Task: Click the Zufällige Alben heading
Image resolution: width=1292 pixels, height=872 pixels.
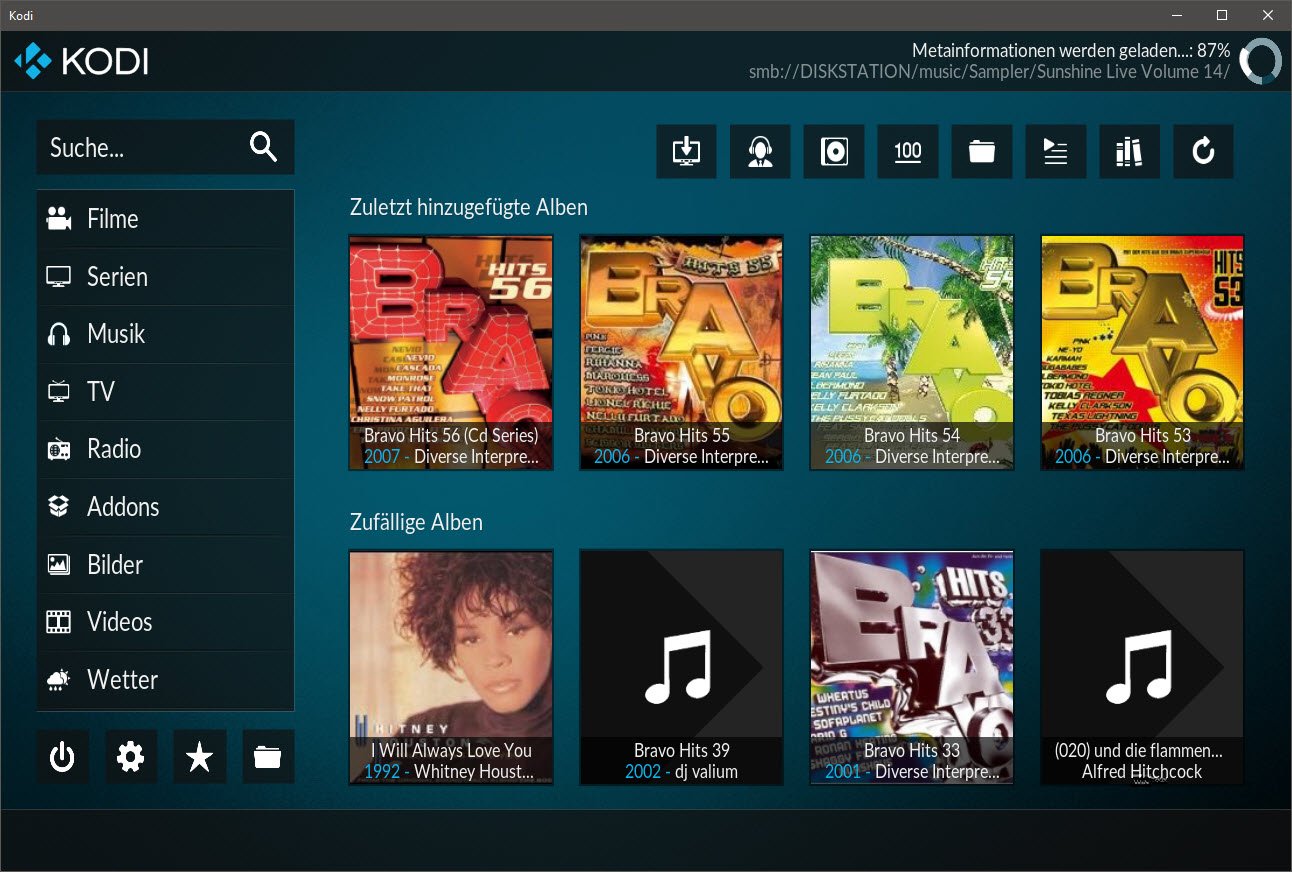Action: click(416, 522)
